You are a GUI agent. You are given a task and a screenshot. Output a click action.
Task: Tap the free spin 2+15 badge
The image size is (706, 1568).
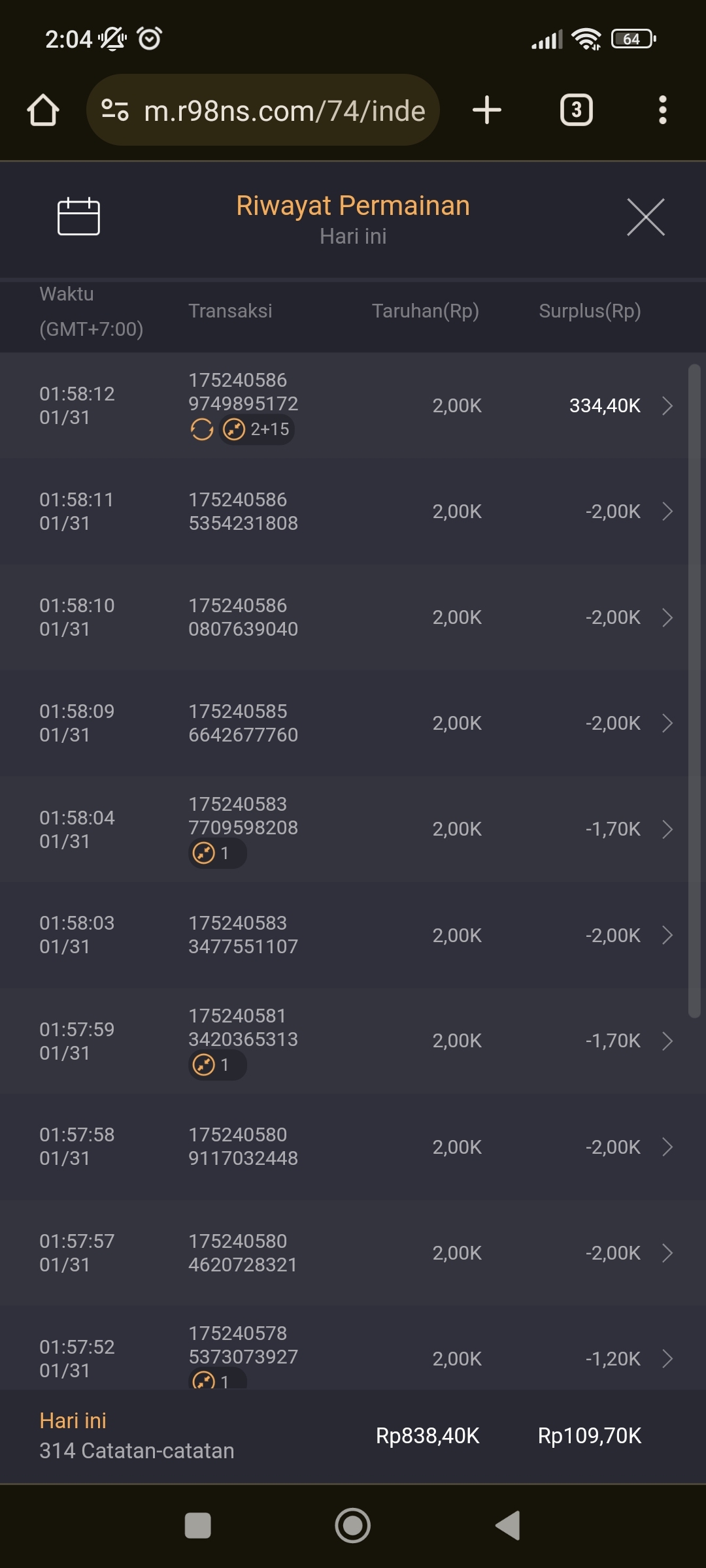coord(257,429)
